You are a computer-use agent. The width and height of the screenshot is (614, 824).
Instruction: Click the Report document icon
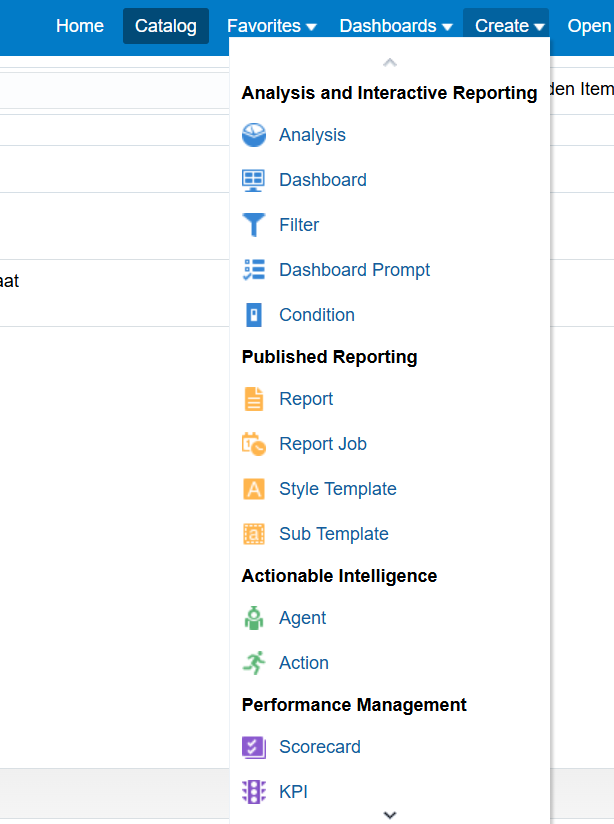pos(254,399)
